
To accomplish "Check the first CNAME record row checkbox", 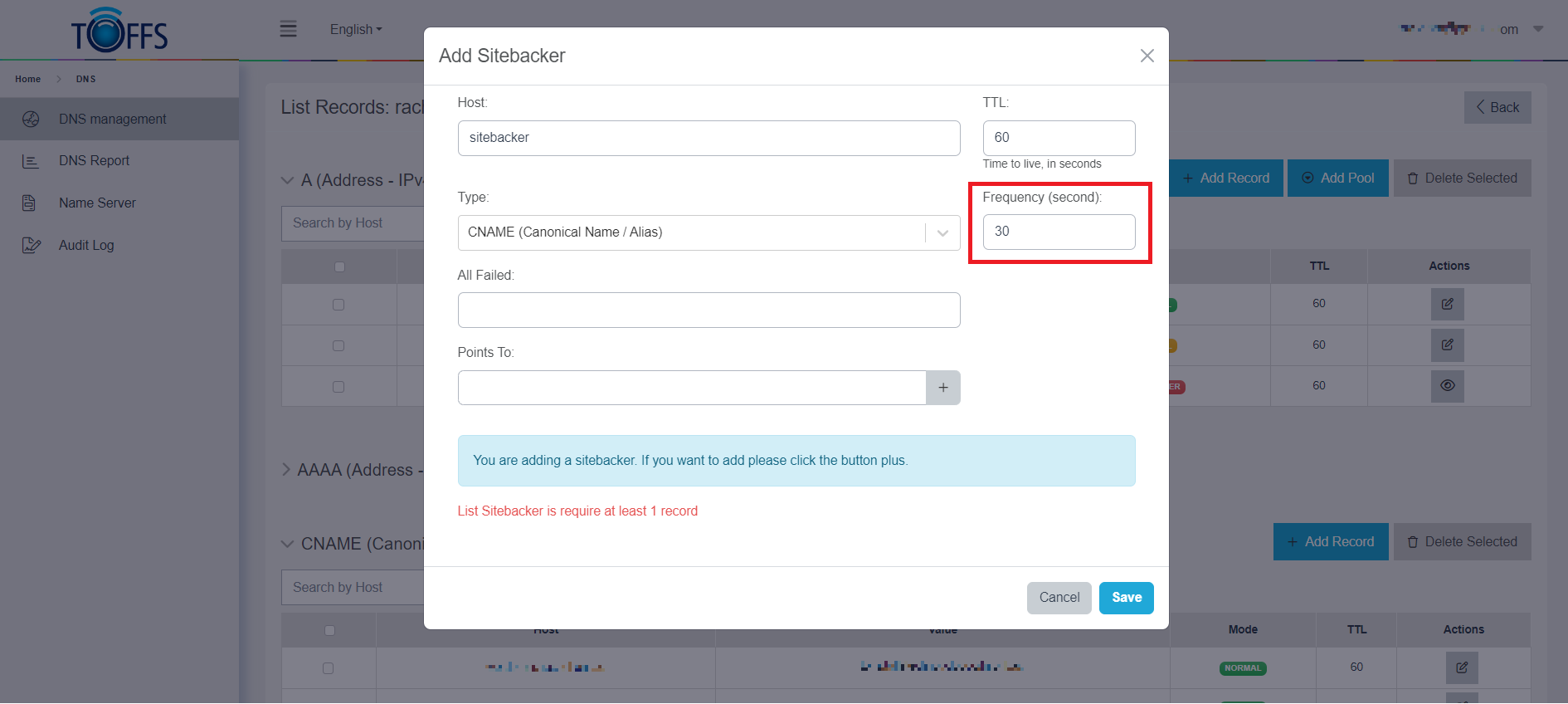I will (x=328, y=668).
